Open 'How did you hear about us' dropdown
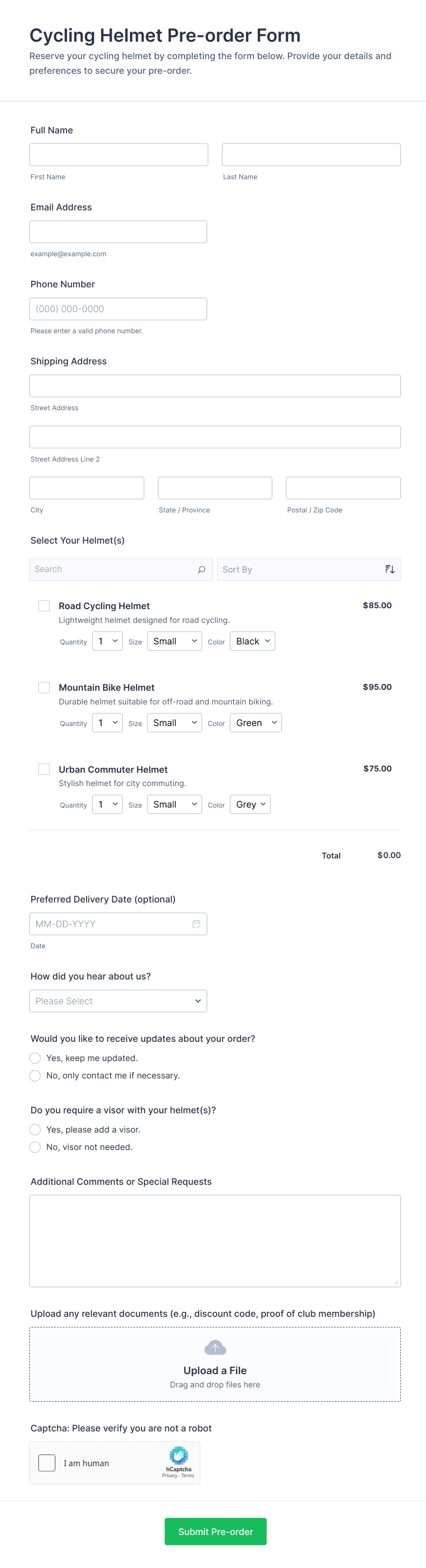Viewport: 426px width, 1568px height. click(118, 1001)
